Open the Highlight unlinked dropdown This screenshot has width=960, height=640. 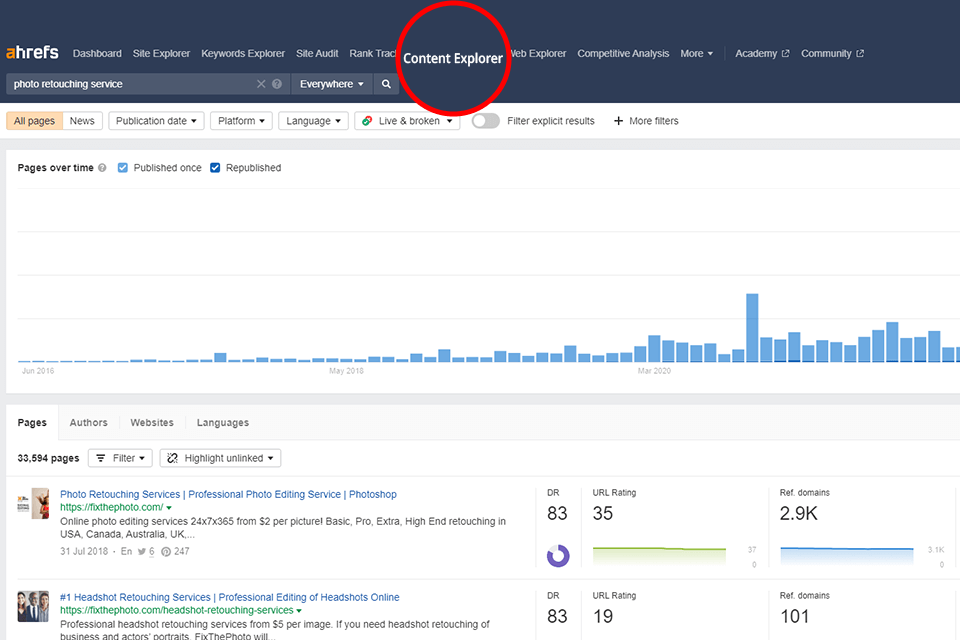(220, 458)
